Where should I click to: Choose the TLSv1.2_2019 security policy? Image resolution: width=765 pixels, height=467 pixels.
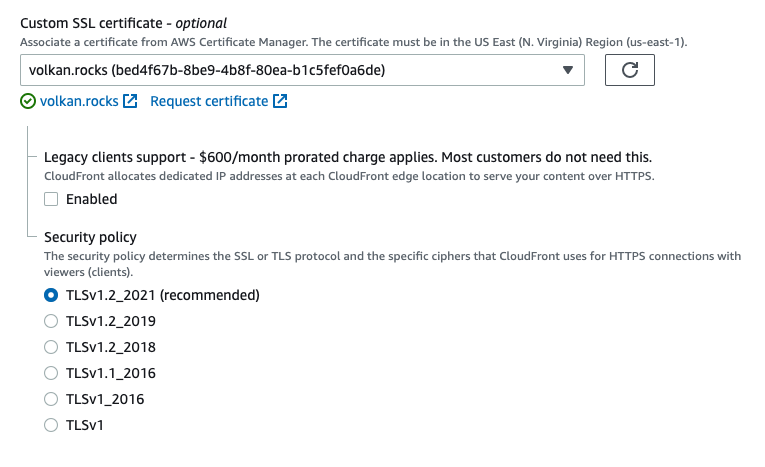point(51,321)
